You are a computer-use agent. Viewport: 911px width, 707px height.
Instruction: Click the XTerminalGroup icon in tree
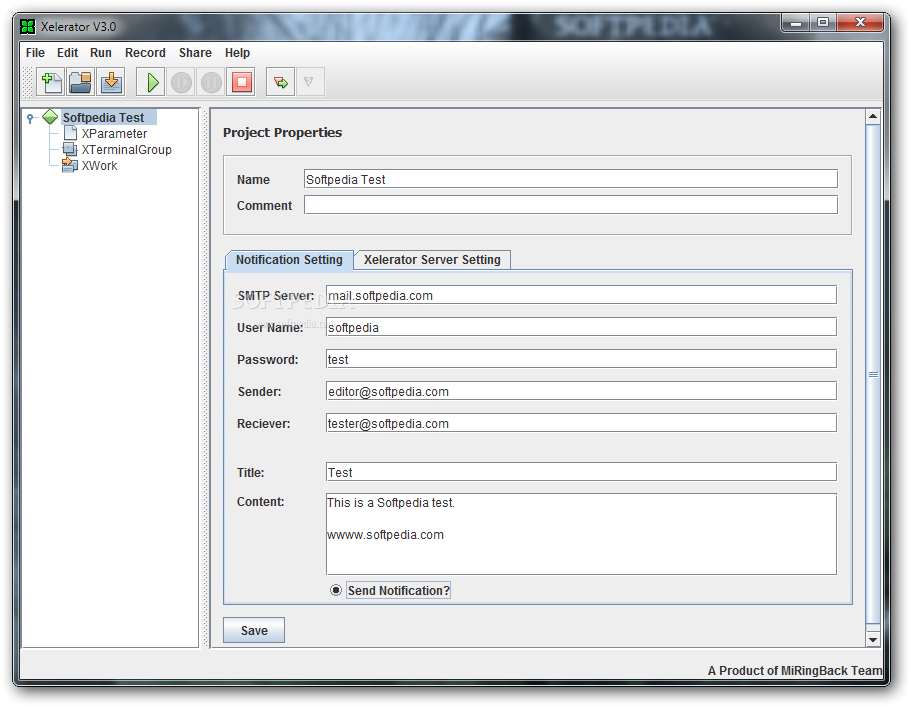pyautogui.click(x=70, y=149)
